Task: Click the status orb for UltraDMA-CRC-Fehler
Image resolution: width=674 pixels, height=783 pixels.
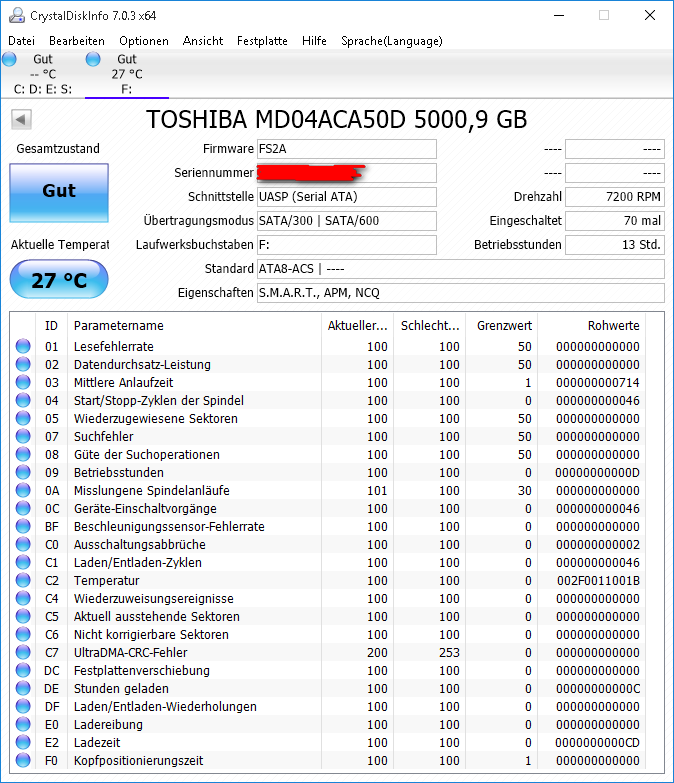Action: point(23,653)
